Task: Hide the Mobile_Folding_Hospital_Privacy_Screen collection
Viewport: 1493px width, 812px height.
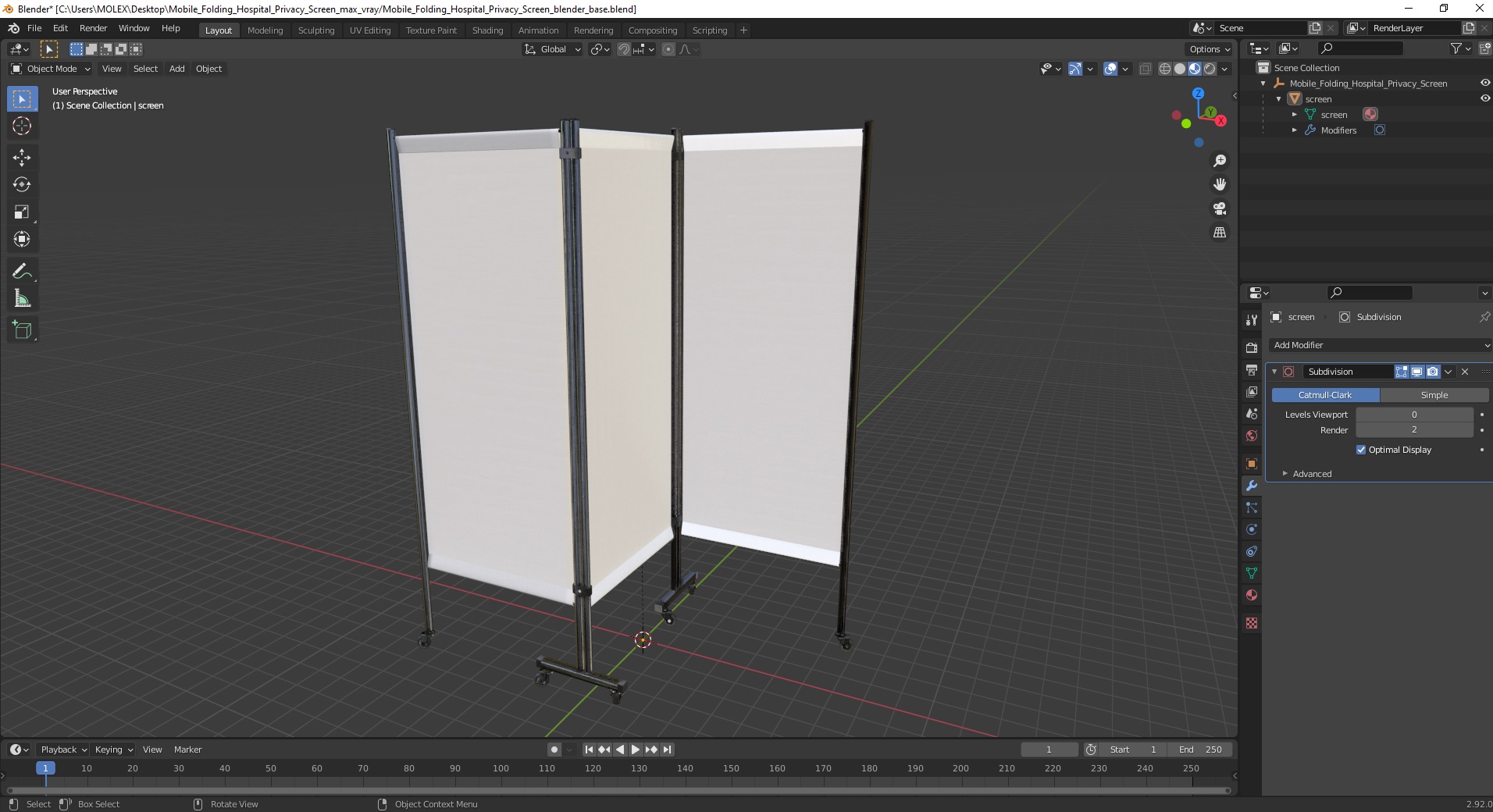Action: point(1484,83)
